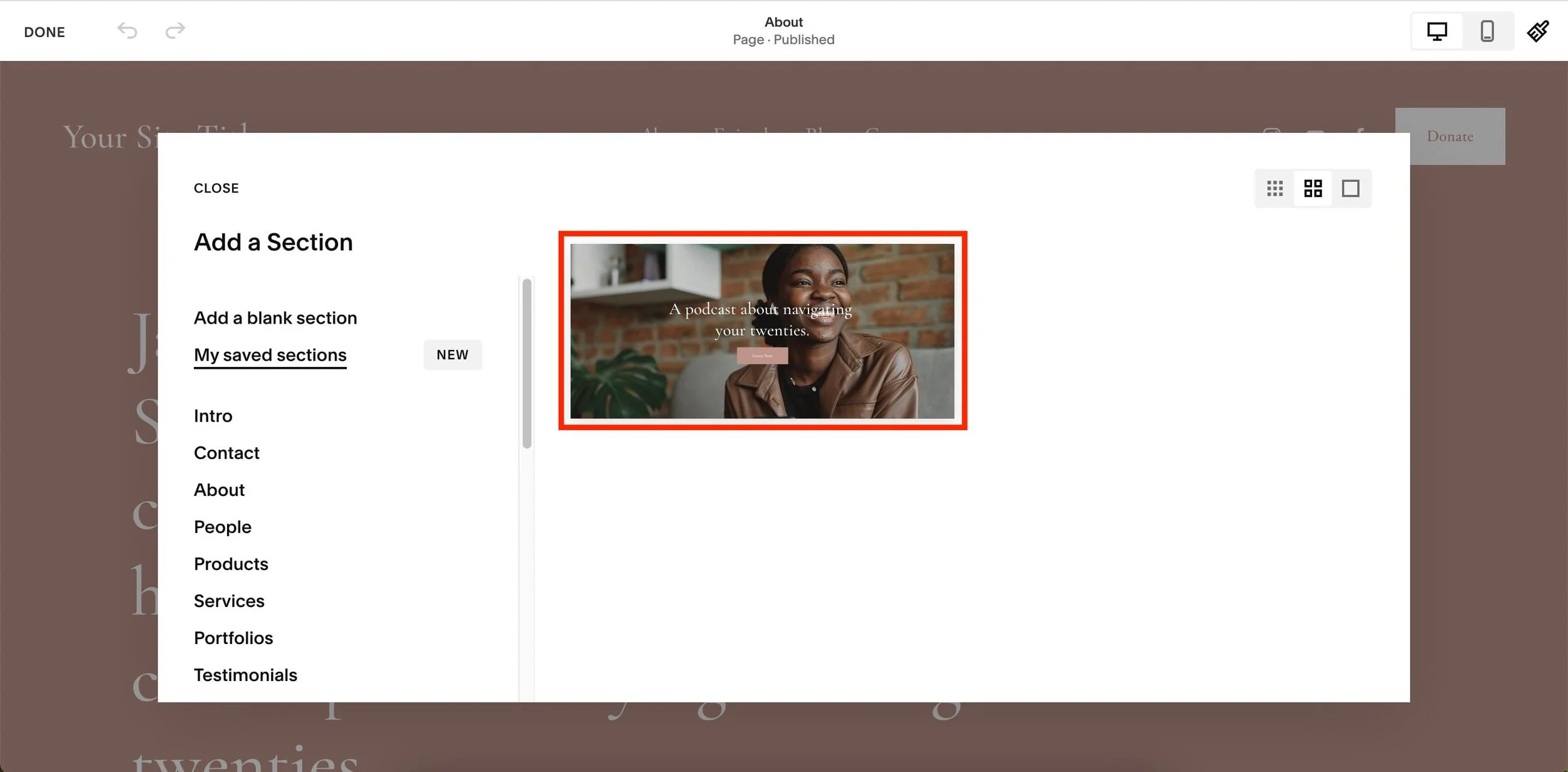The height and width of the screenshot is (772, 1568).
Task: Select medium grid view icon
Action: [x=1313, y=188]
